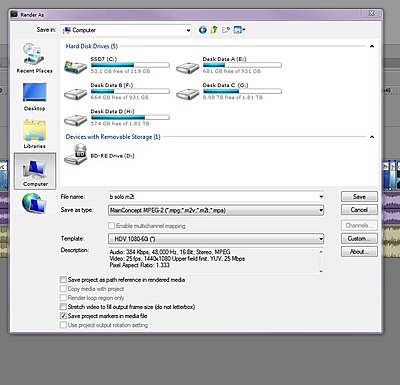Select the Desk Data B (F:) drive
This screenshot has height=385, width=400.
[117, 91]
